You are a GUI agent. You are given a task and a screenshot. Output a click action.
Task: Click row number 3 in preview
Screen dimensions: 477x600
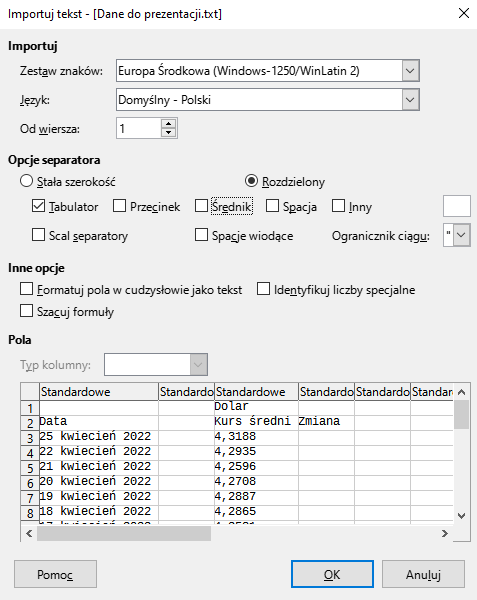(30, 438)
